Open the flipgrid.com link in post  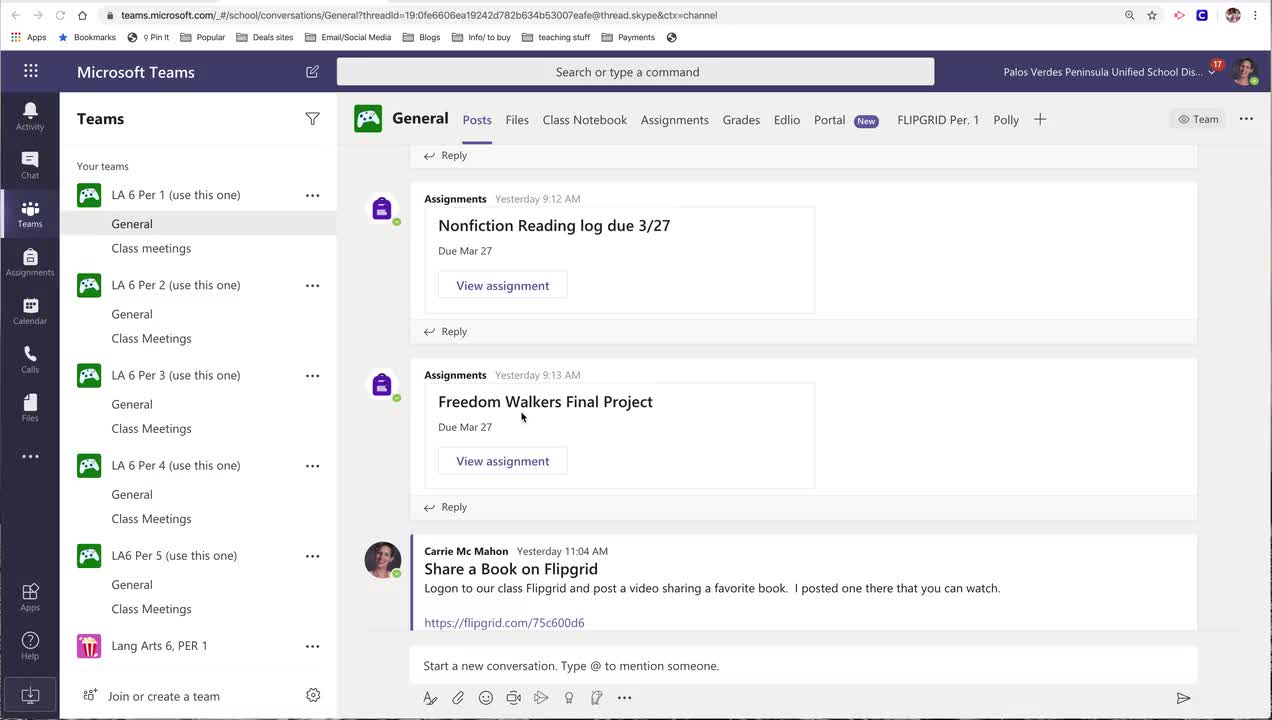(x=504, y=623)
